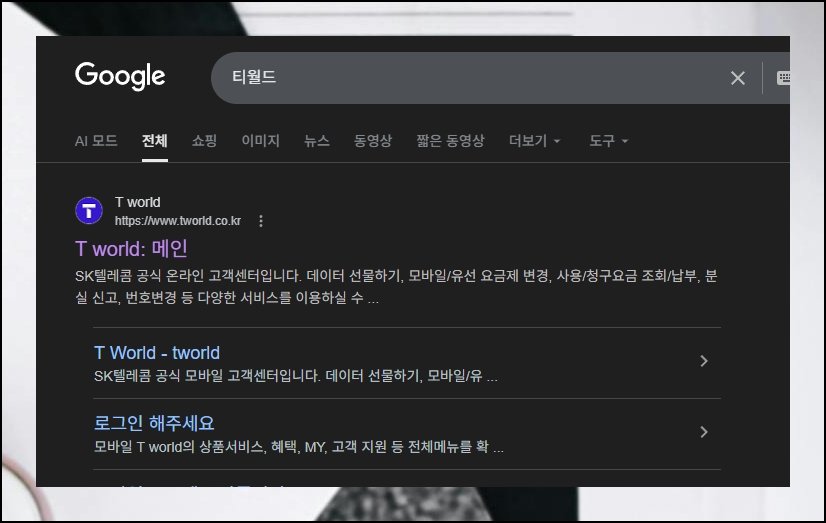Open the on-screen keyboard icon

click(783, 78)
